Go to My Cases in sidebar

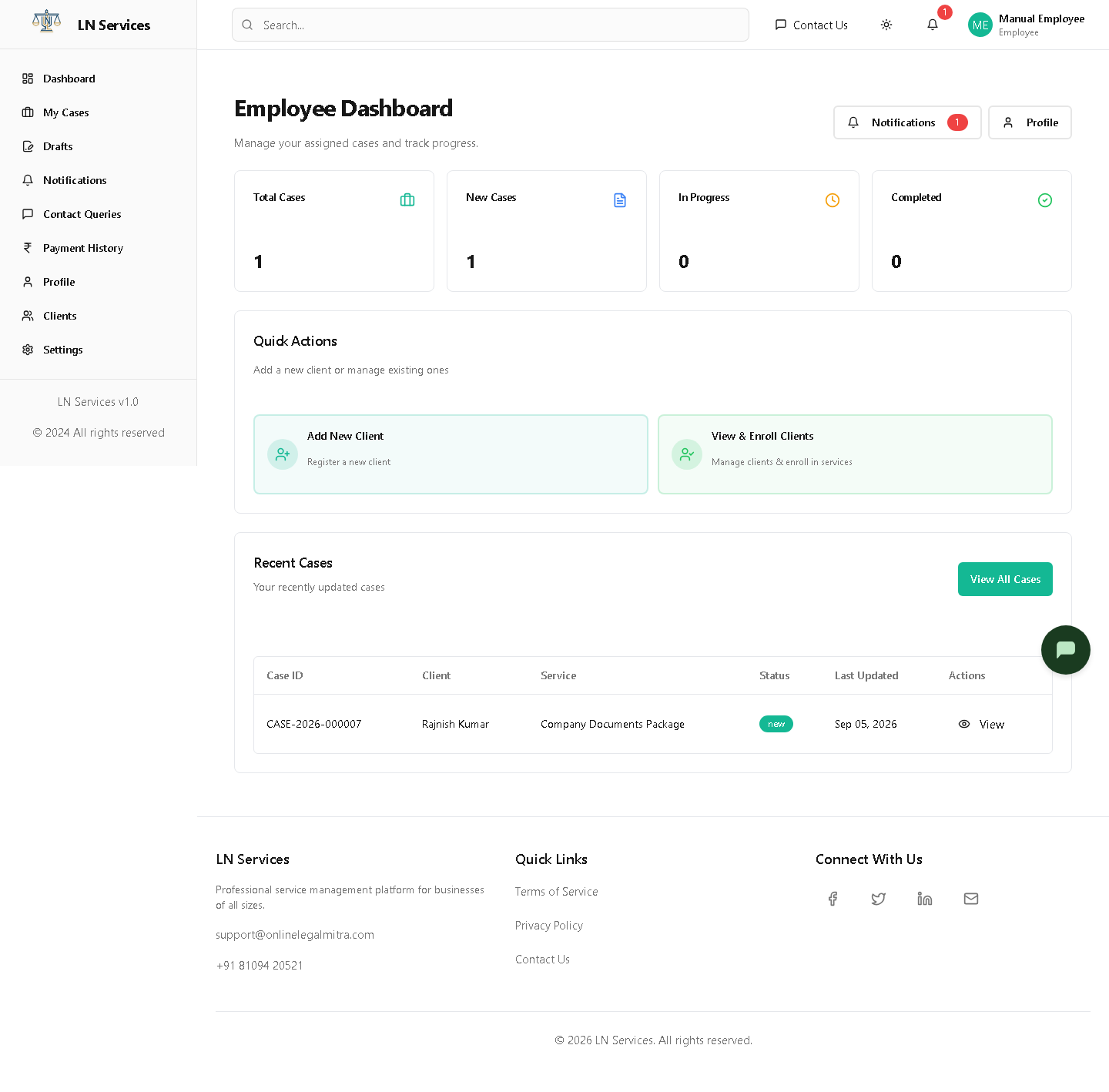point(99,112)
